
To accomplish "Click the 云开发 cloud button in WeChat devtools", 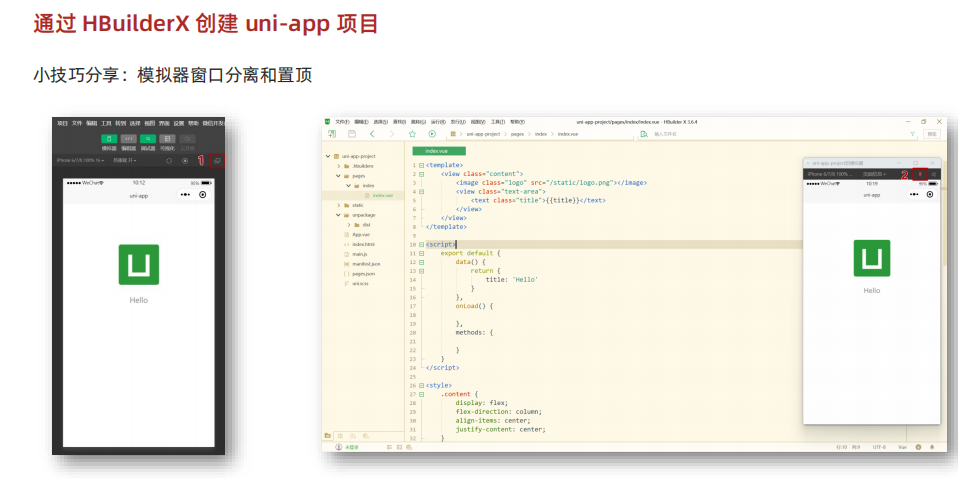I will click(188, 139).
